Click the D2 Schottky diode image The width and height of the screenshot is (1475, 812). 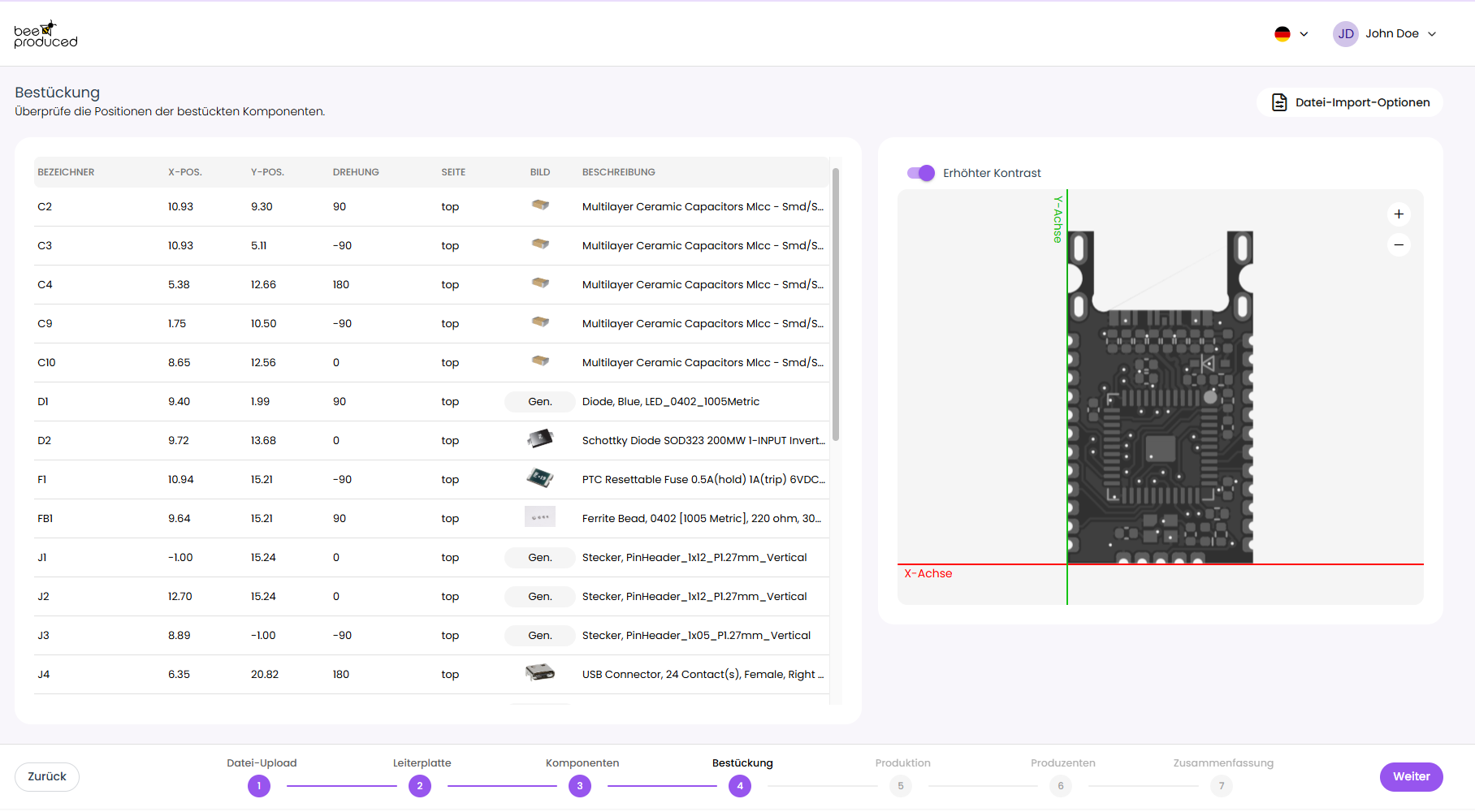(x=540, y=439)
